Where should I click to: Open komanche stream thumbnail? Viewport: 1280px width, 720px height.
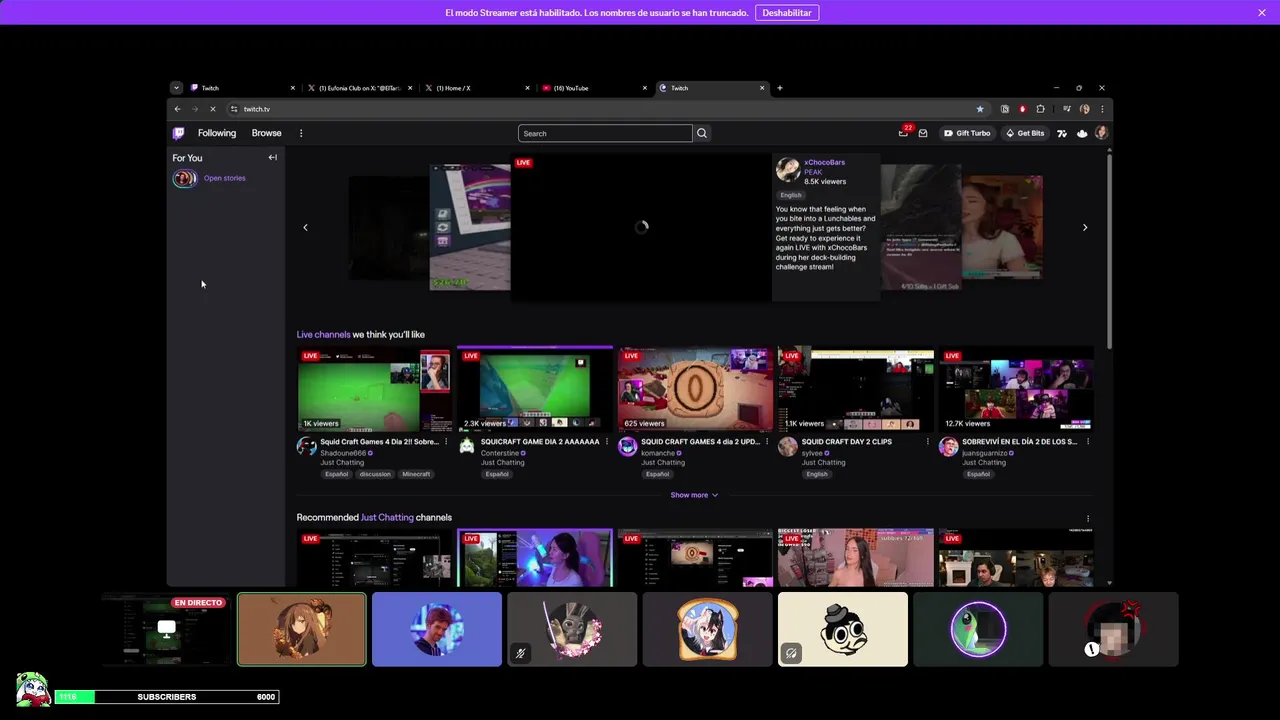tap(695, 390)
